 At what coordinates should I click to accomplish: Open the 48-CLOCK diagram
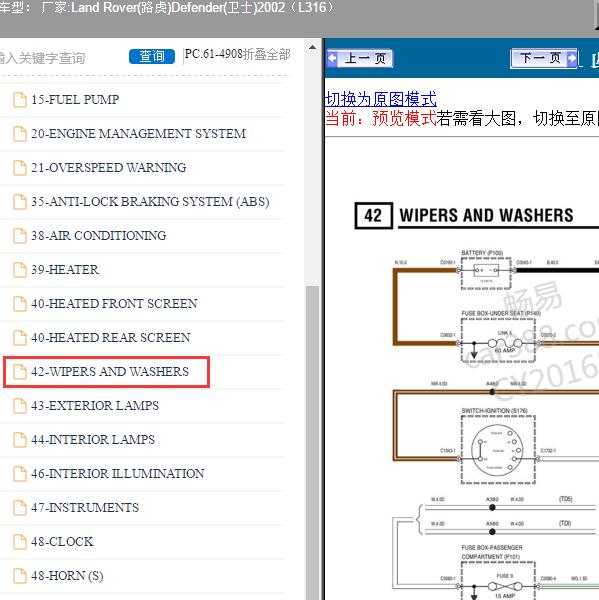point(62,542)
